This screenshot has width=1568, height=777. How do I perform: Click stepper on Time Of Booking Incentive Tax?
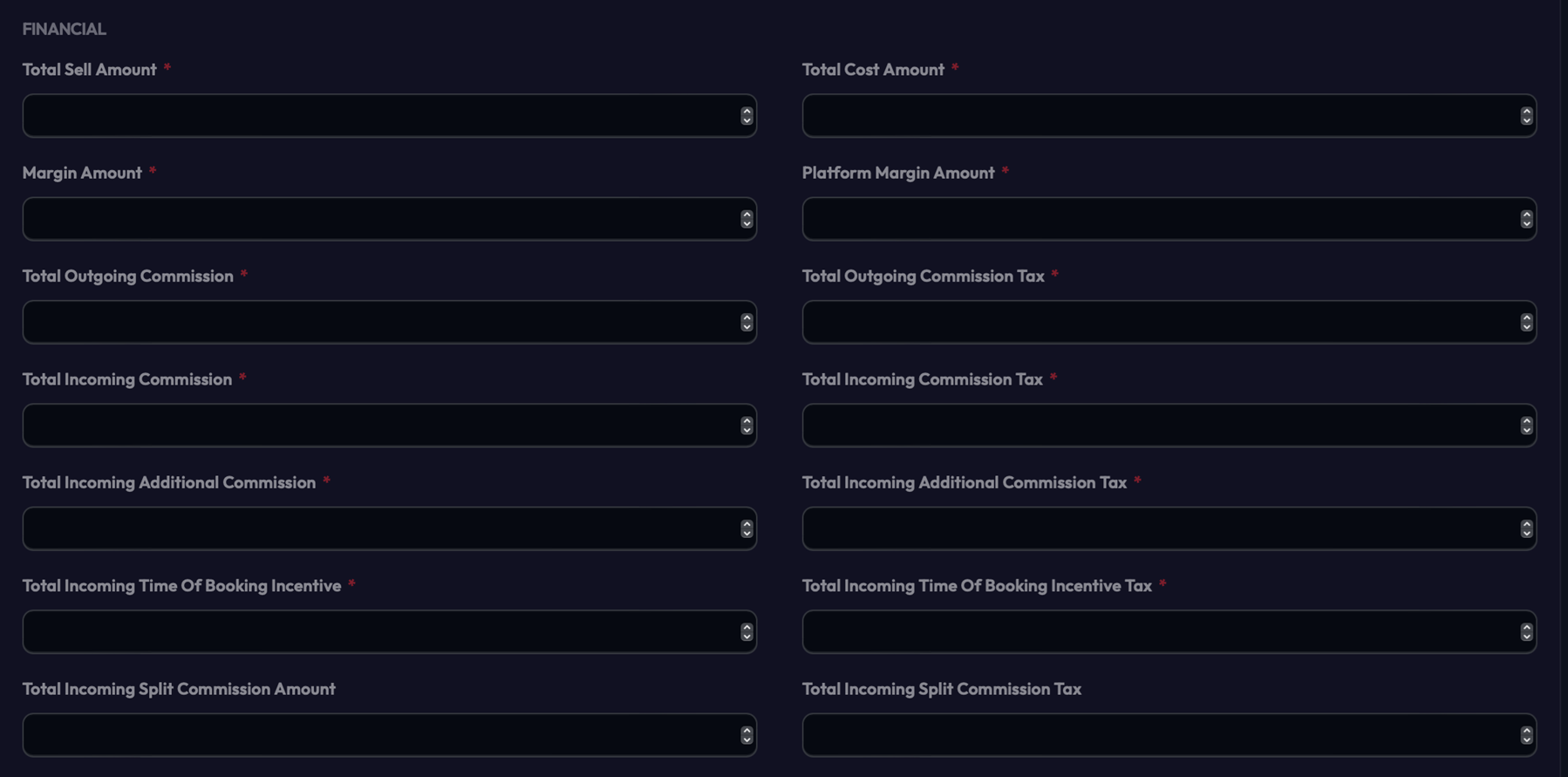point(1526,632)
